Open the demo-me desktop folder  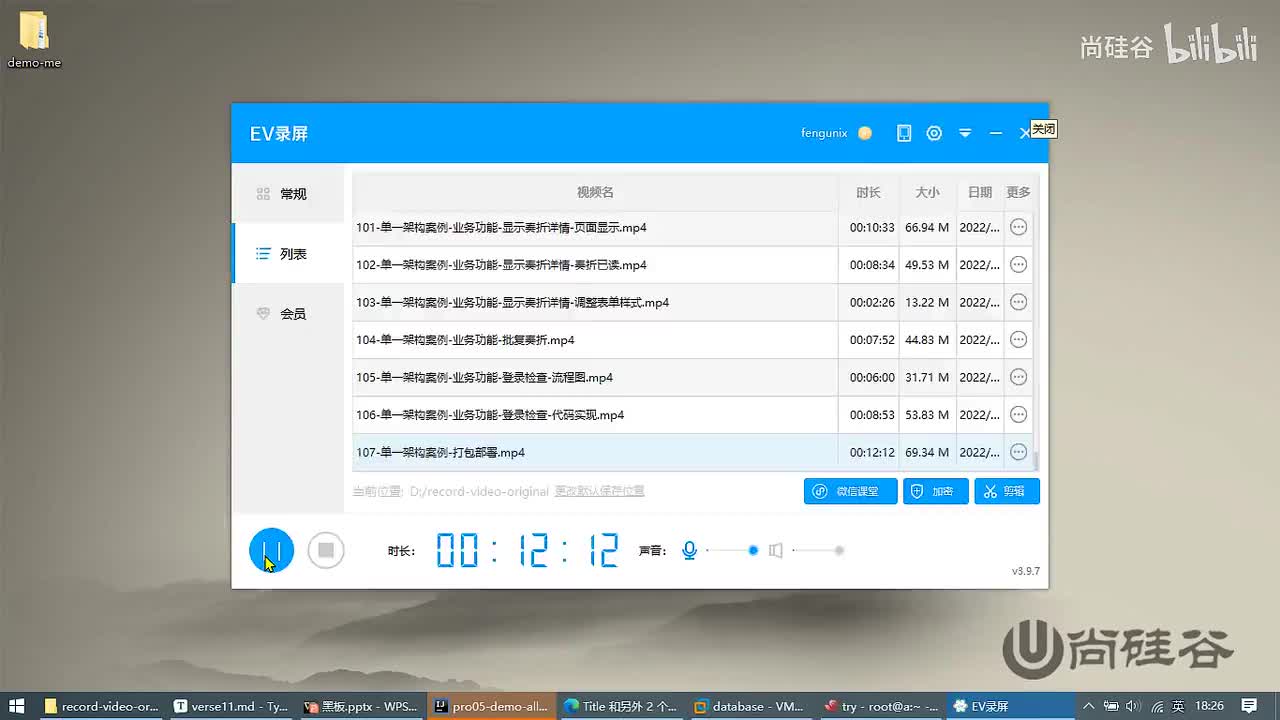click(x=34, y=41)
